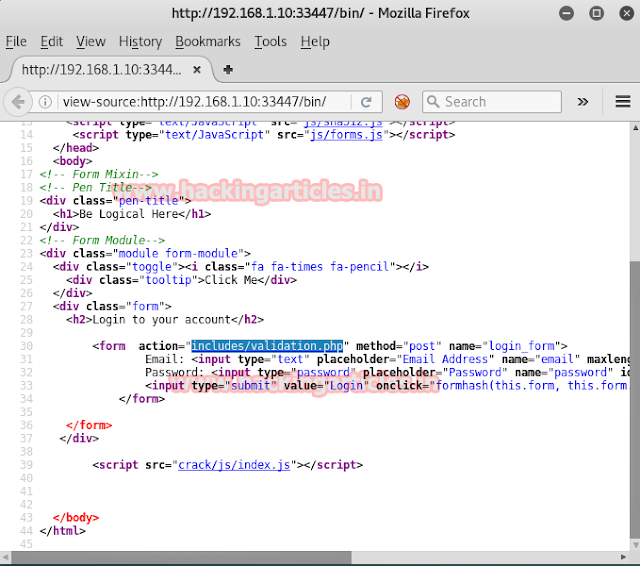Open the View menu

point(91,42)
